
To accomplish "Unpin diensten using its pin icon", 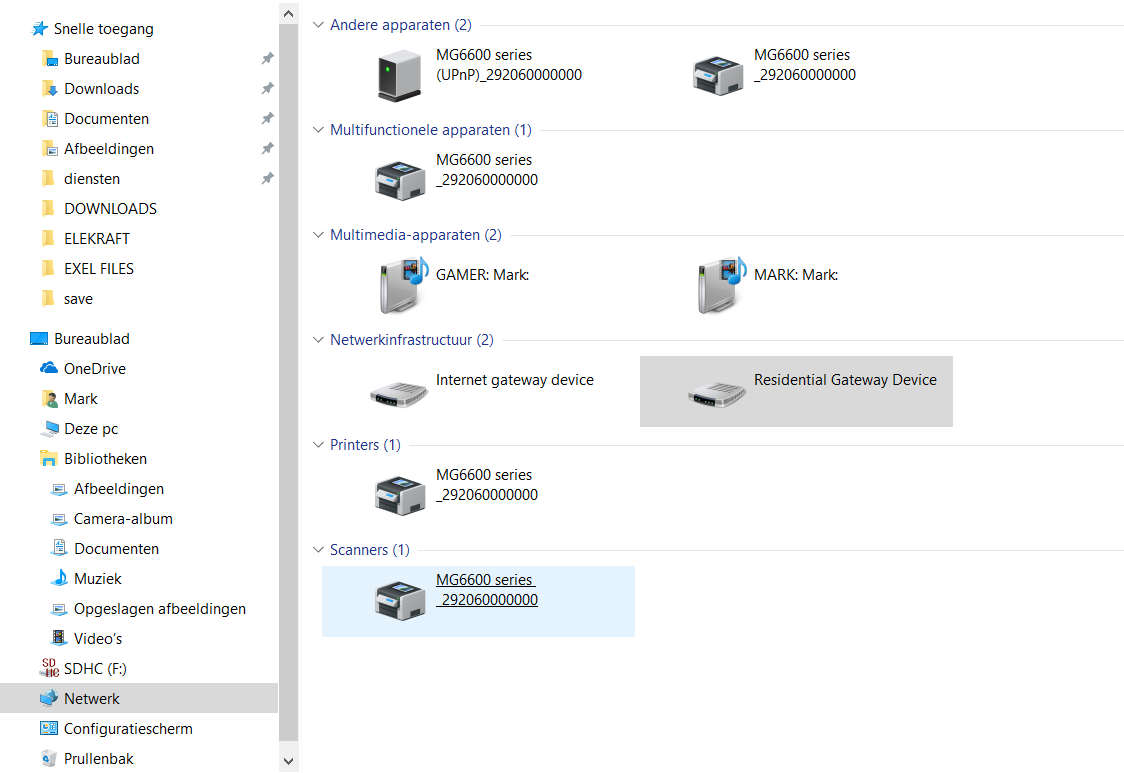I will pos(267,178).
